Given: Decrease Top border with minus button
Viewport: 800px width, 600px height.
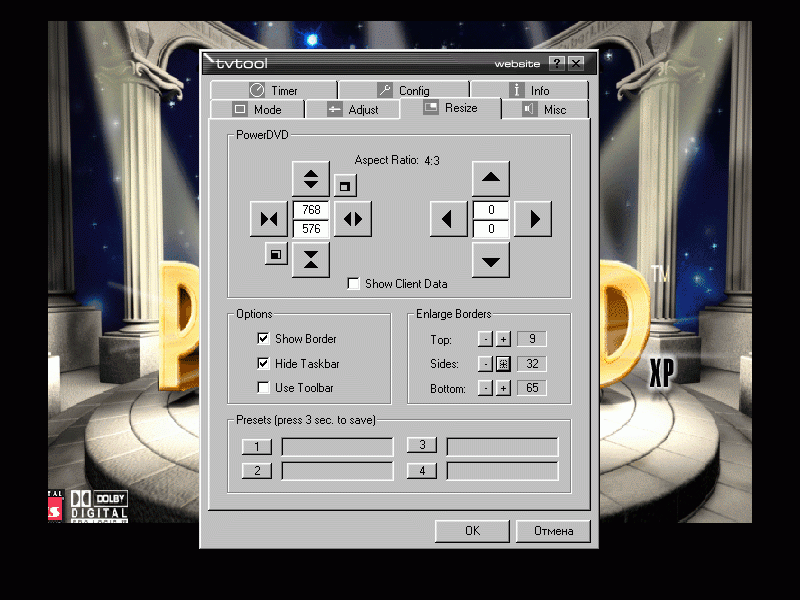Looking at the screenshot, I should (x=485, y=339).
